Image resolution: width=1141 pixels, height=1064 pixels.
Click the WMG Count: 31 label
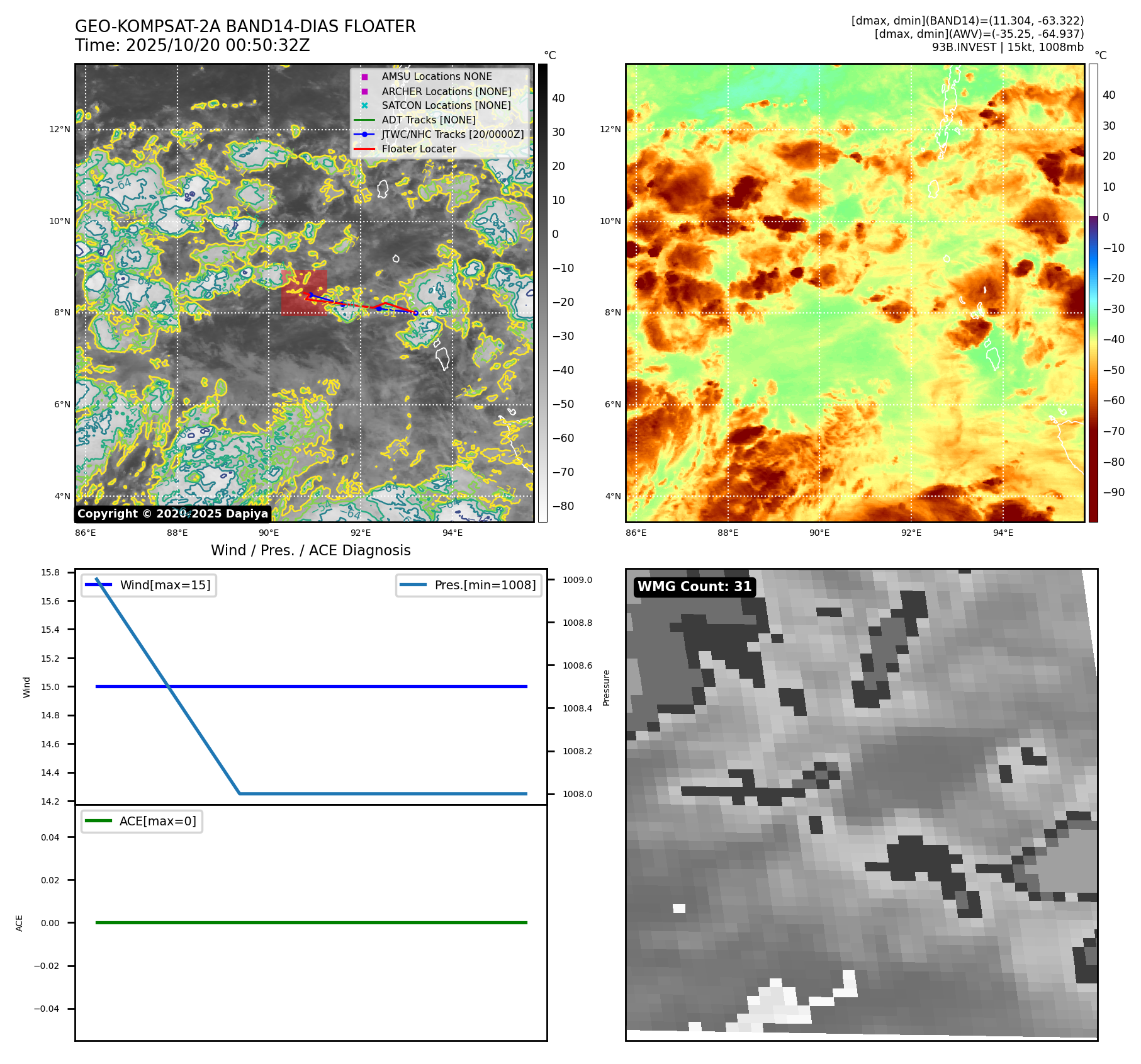coord(694,587)
